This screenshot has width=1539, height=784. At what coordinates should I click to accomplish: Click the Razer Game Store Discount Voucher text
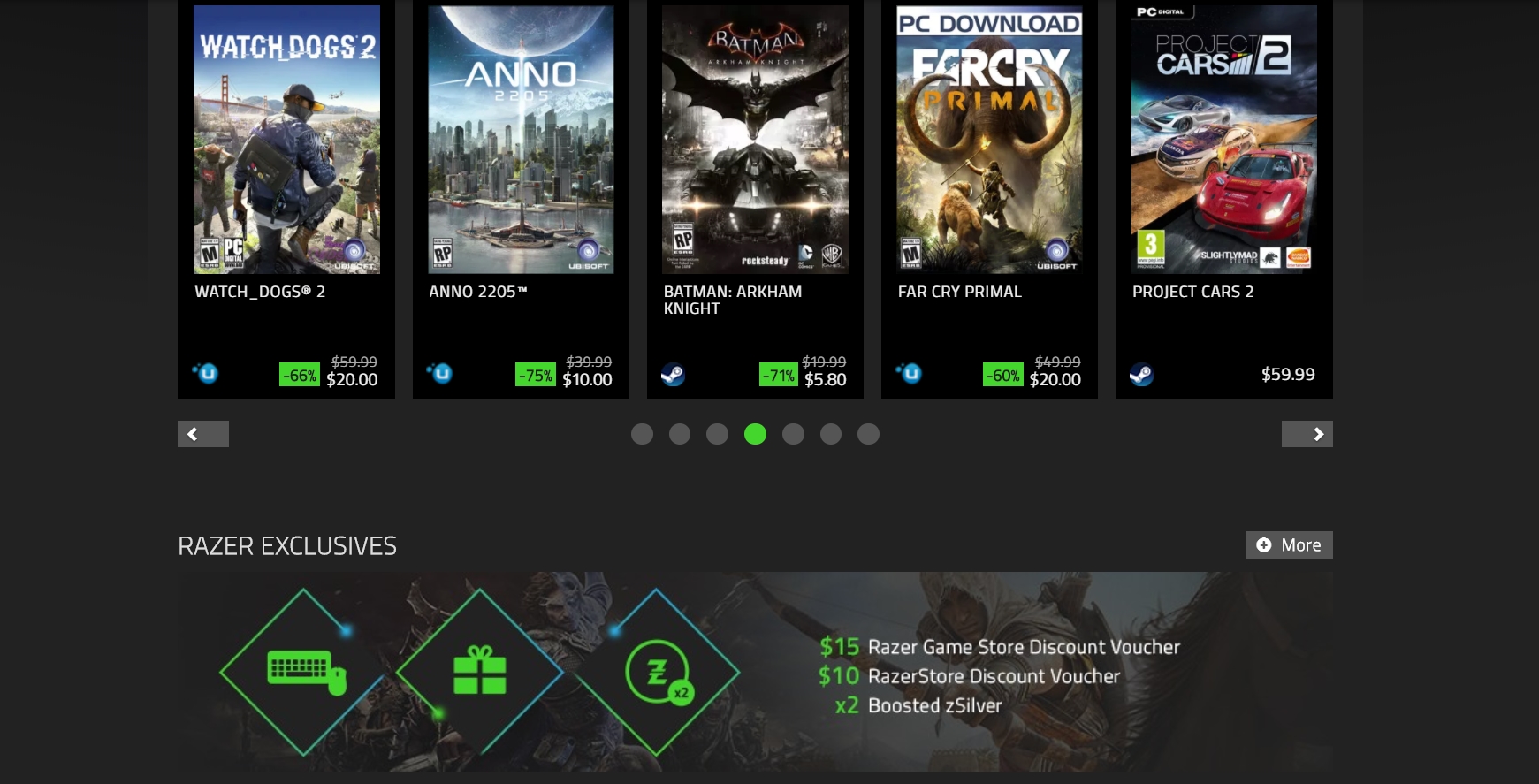click(x=1024, y=647)
